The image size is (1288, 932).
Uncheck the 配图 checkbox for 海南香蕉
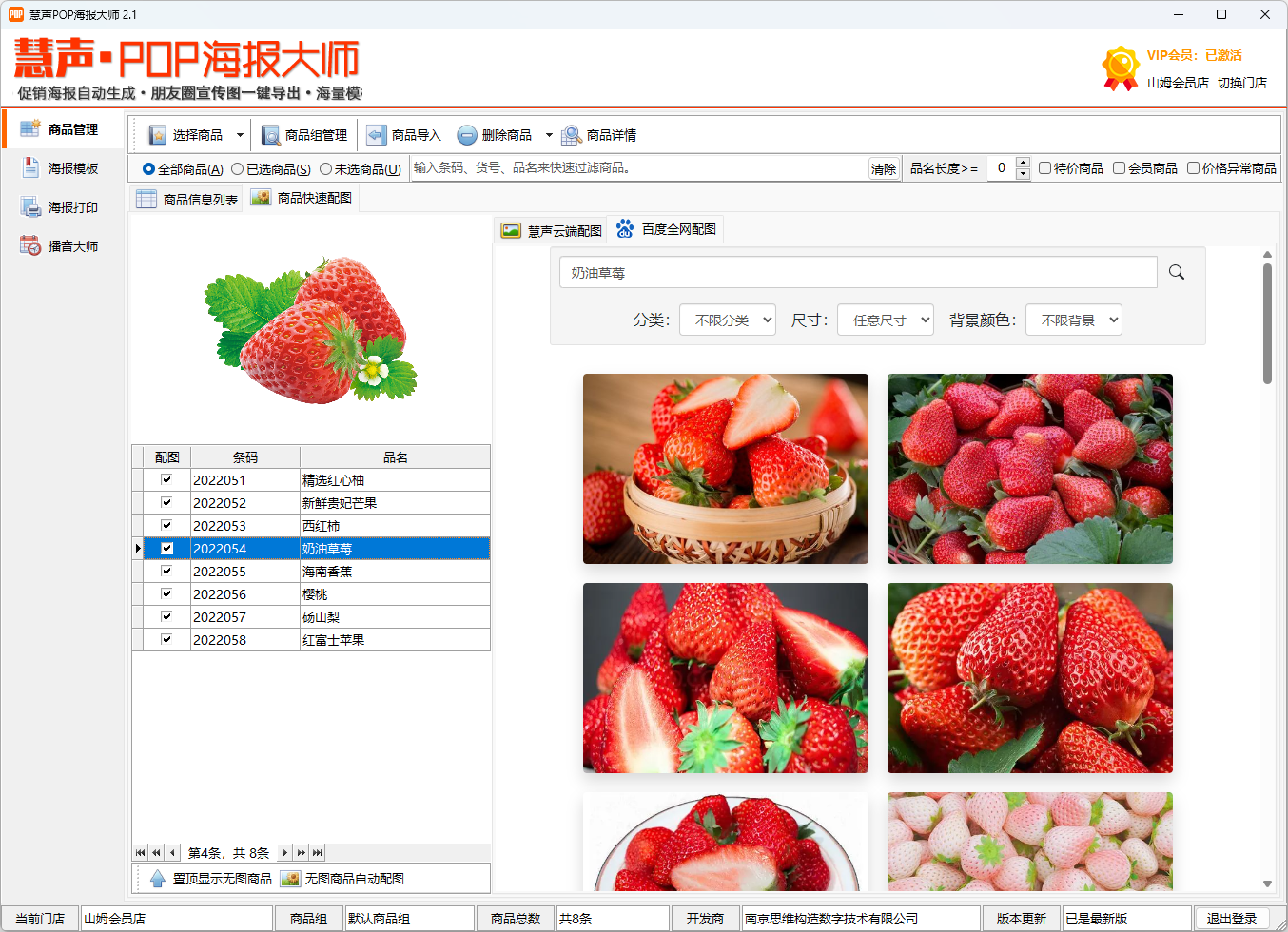coord(166,571)
